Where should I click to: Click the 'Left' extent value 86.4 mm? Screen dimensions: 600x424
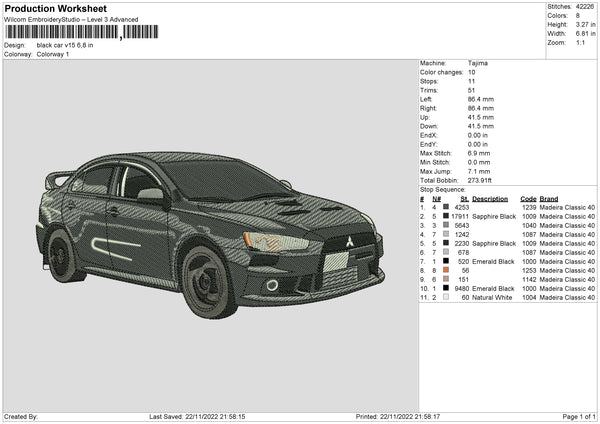tap(481, 99)
